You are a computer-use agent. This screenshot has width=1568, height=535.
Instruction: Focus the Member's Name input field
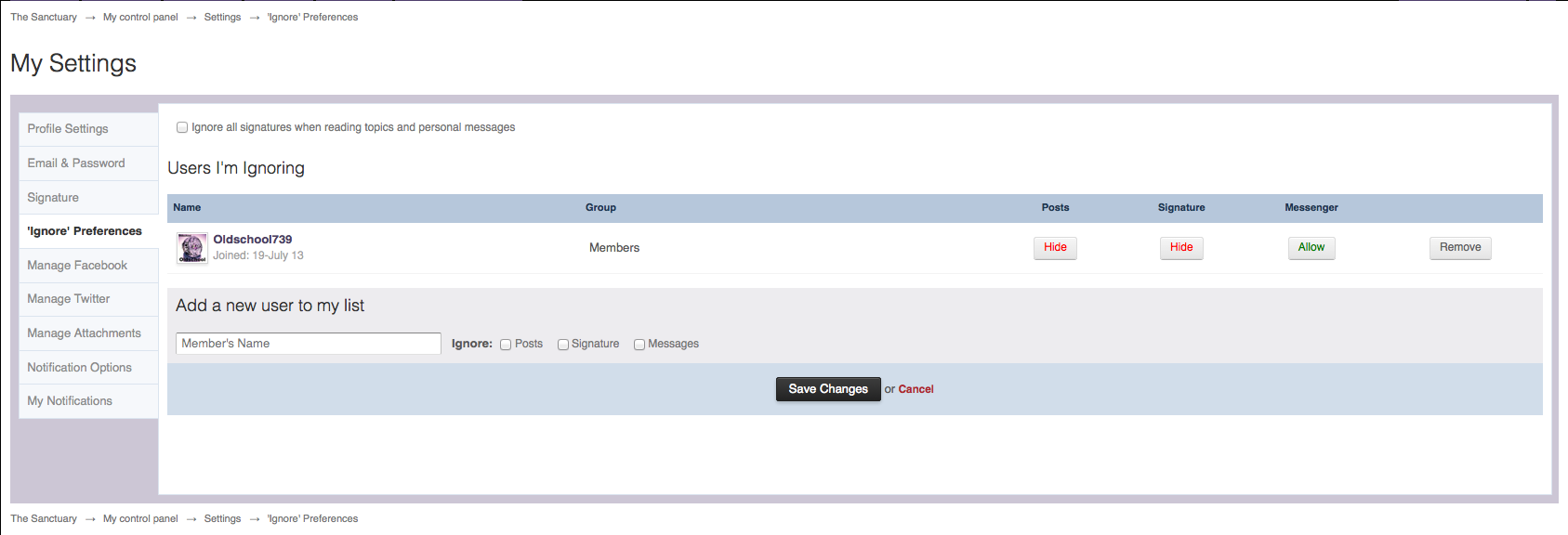click(x=308, y=344)
